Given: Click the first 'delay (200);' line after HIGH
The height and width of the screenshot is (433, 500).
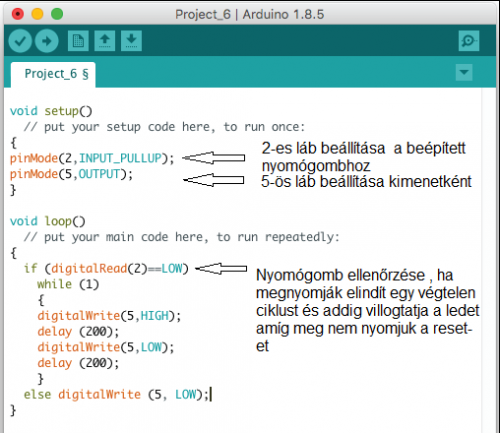Looking at the screenshot, I should pos(78,332).
